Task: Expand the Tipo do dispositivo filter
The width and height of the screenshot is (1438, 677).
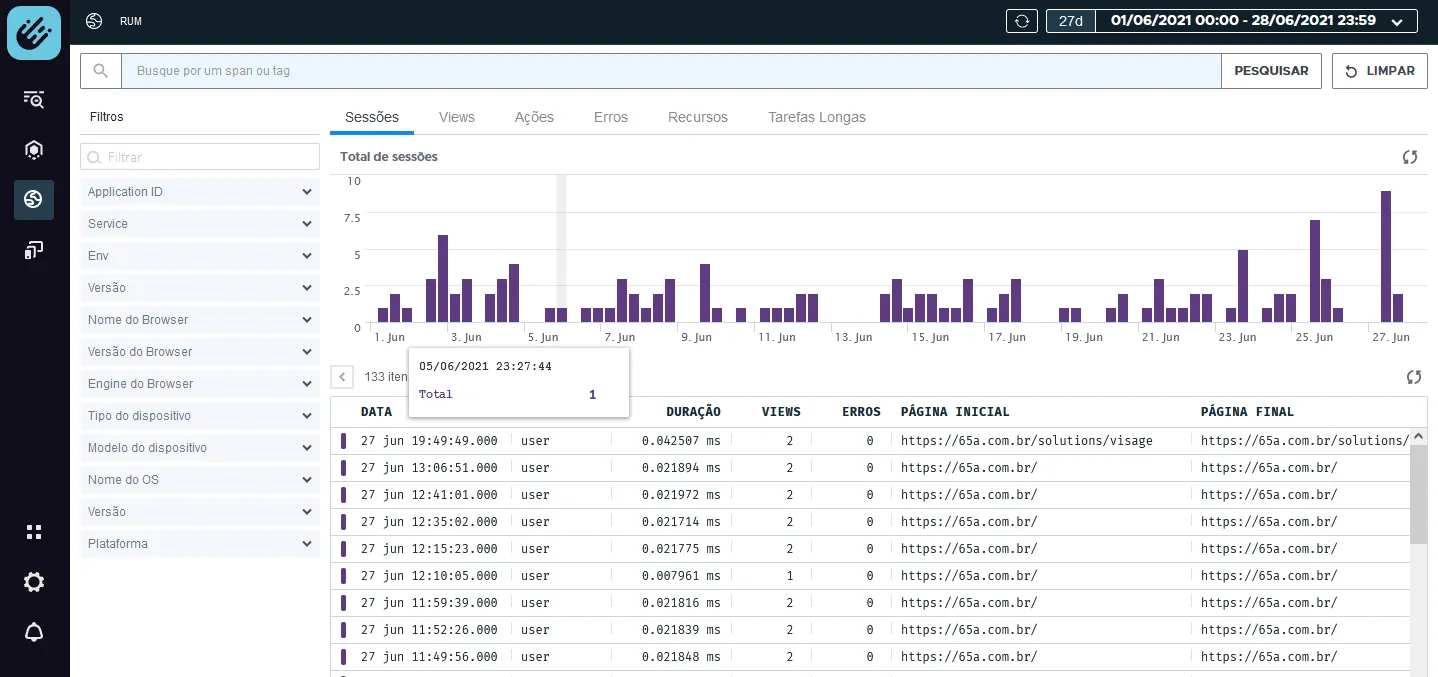Action: (200, 416)
